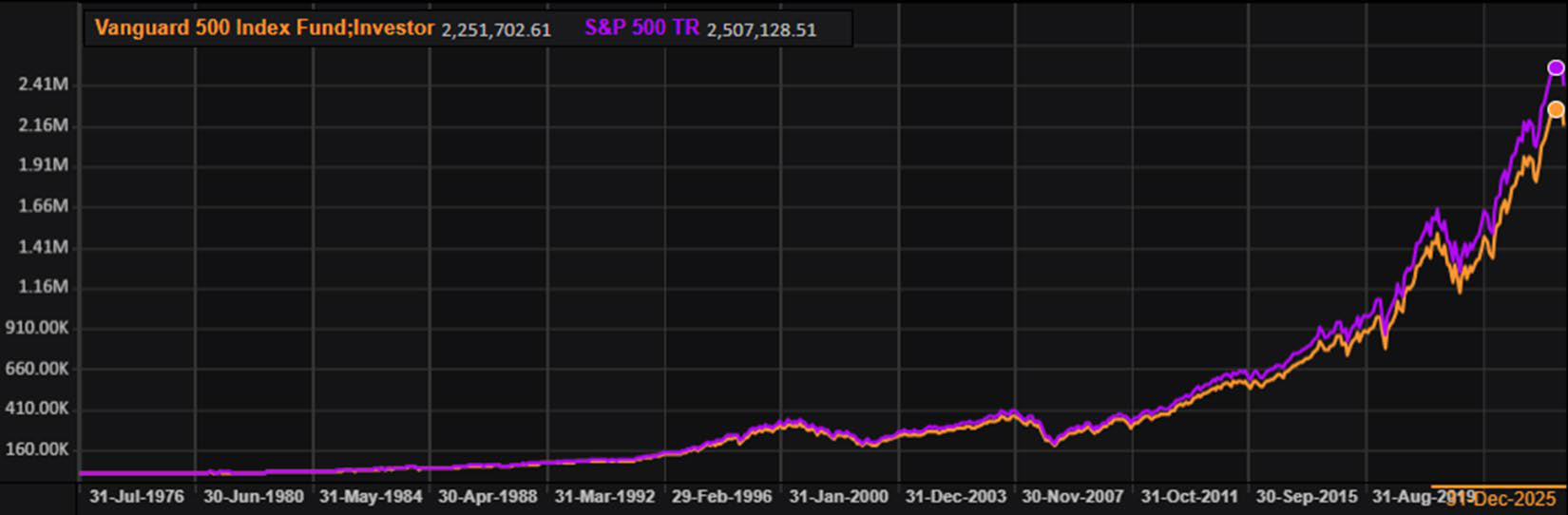Select Vanguard 500 Index Fund;Investor legend label
The image size is (1568, 515).
(x=264, y=28)
